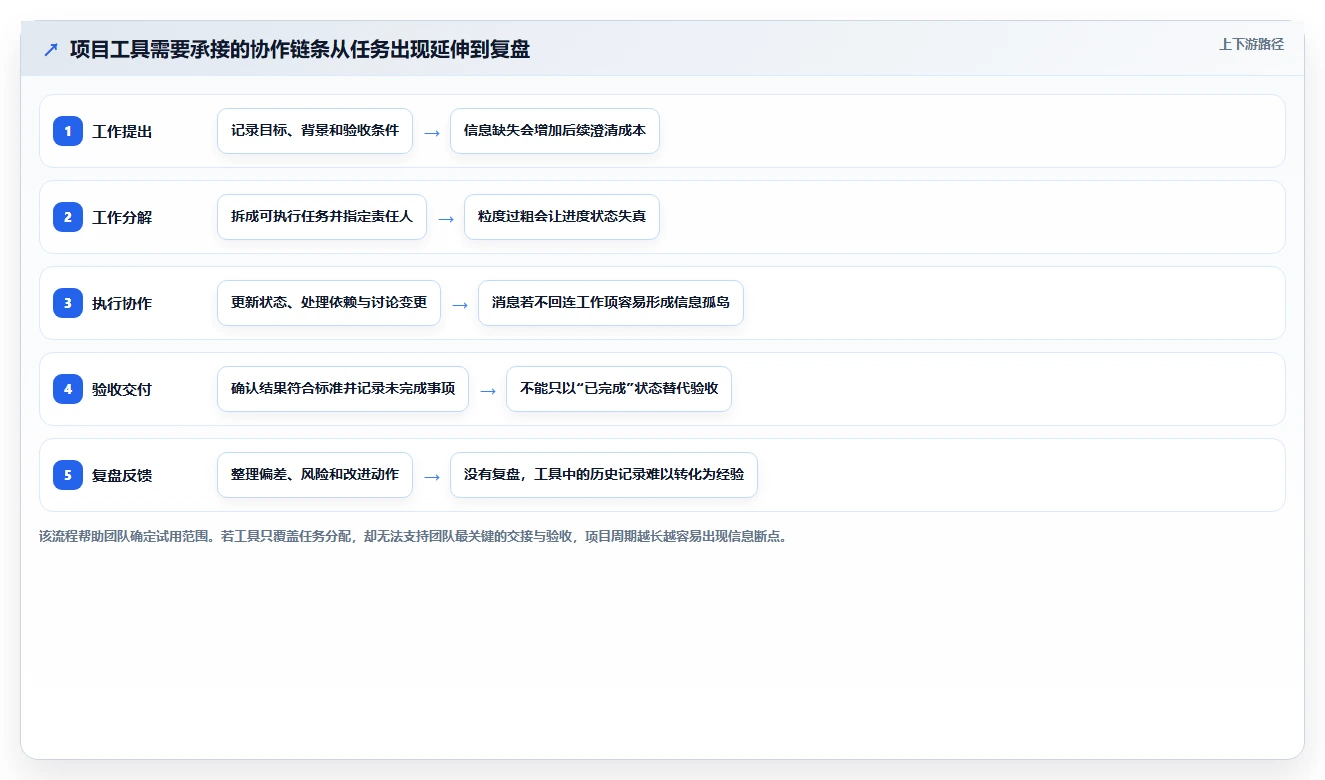The width and height of the screenshot is (1325, 780).
Task: Click the arrow in the 执行协作 row
Action: pyautogui.click(x=460, y=304)
